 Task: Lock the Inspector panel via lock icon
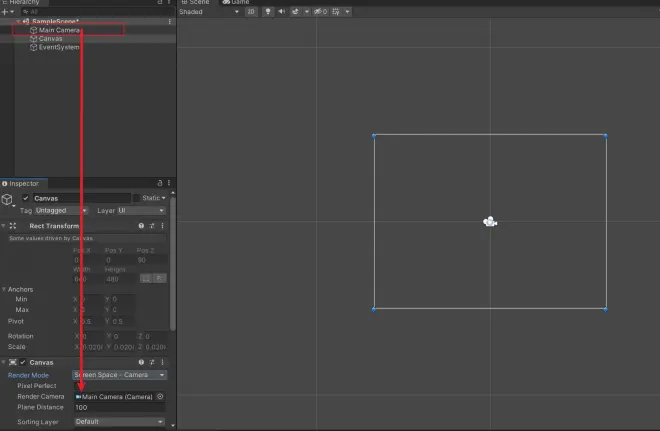[x=160, y=183]
